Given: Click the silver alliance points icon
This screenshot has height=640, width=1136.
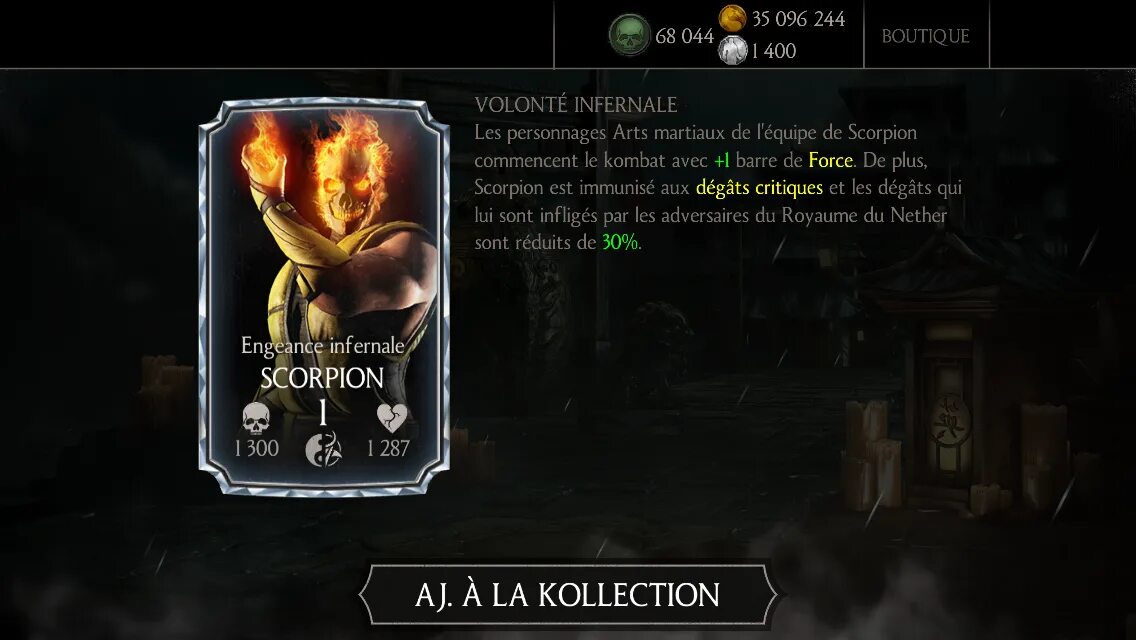Looking at the screenshot, I should click(732, 50).
